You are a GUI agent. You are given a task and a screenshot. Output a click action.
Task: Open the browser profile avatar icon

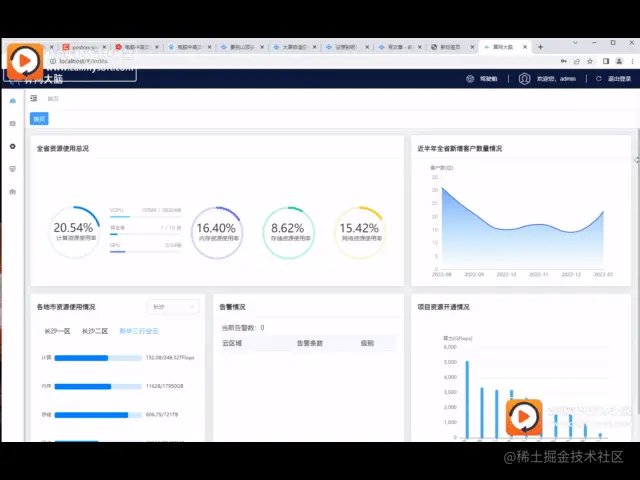pos(619,61)
